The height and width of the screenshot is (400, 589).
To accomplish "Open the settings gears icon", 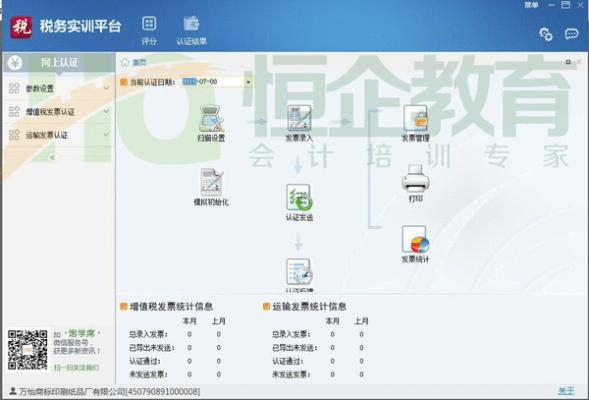I will [546, 34].
